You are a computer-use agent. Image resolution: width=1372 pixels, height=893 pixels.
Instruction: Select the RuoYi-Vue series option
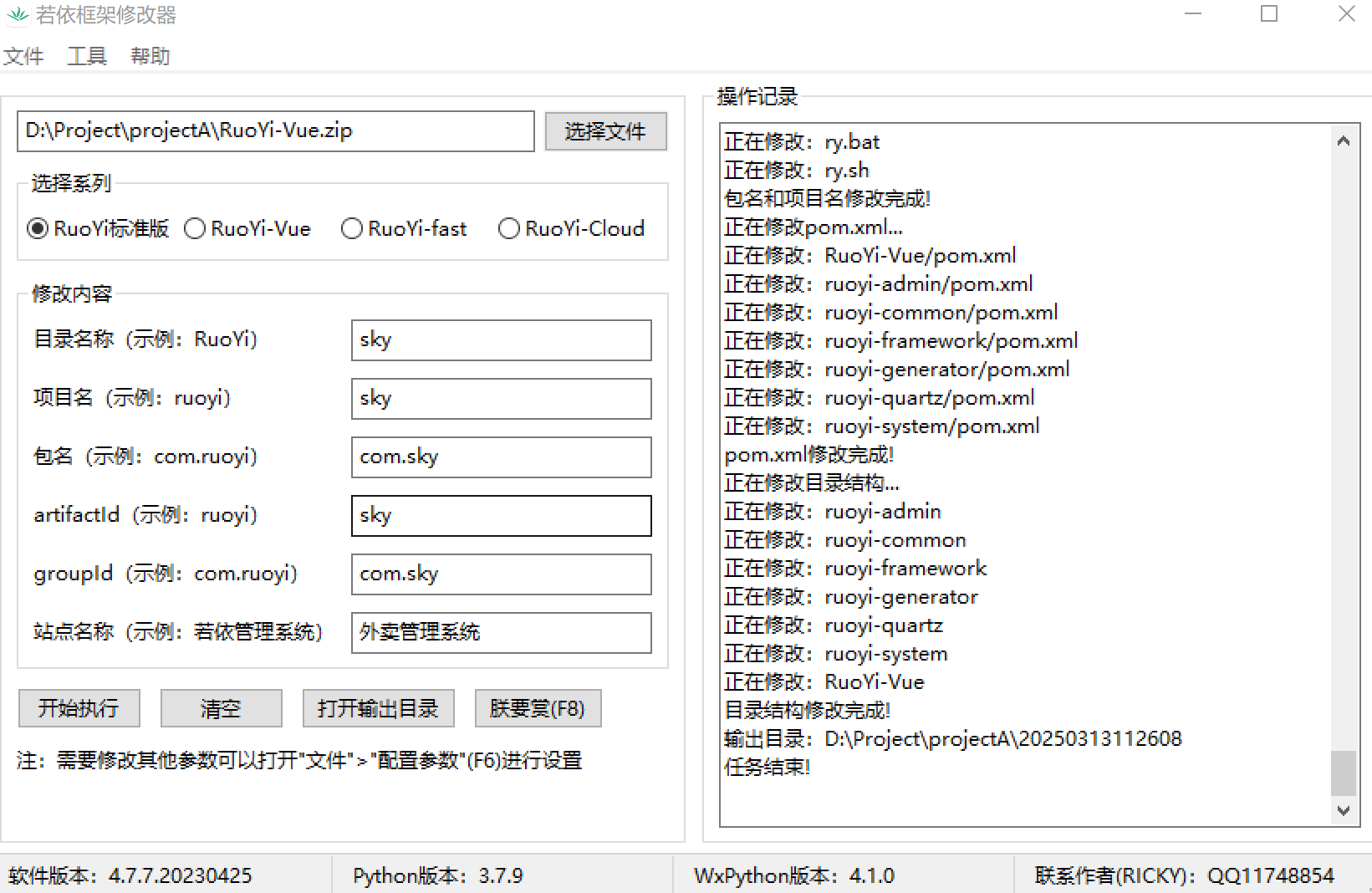(x=195, y=228)
